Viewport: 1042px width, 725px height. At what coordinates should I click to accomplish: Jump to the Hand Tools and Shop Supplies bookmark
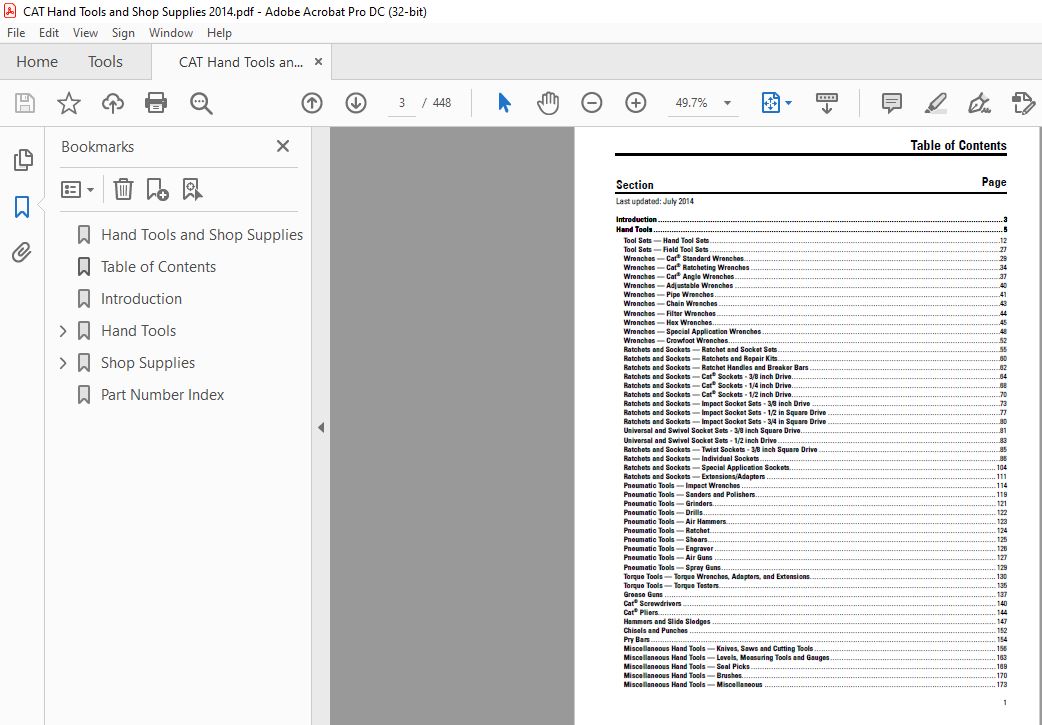point(202,235)
